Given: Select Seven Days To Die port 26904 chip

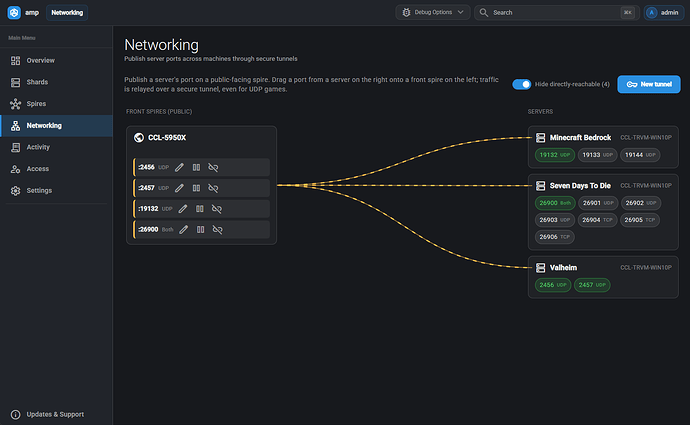Looking at the screenshot, I should pos(597,220).
